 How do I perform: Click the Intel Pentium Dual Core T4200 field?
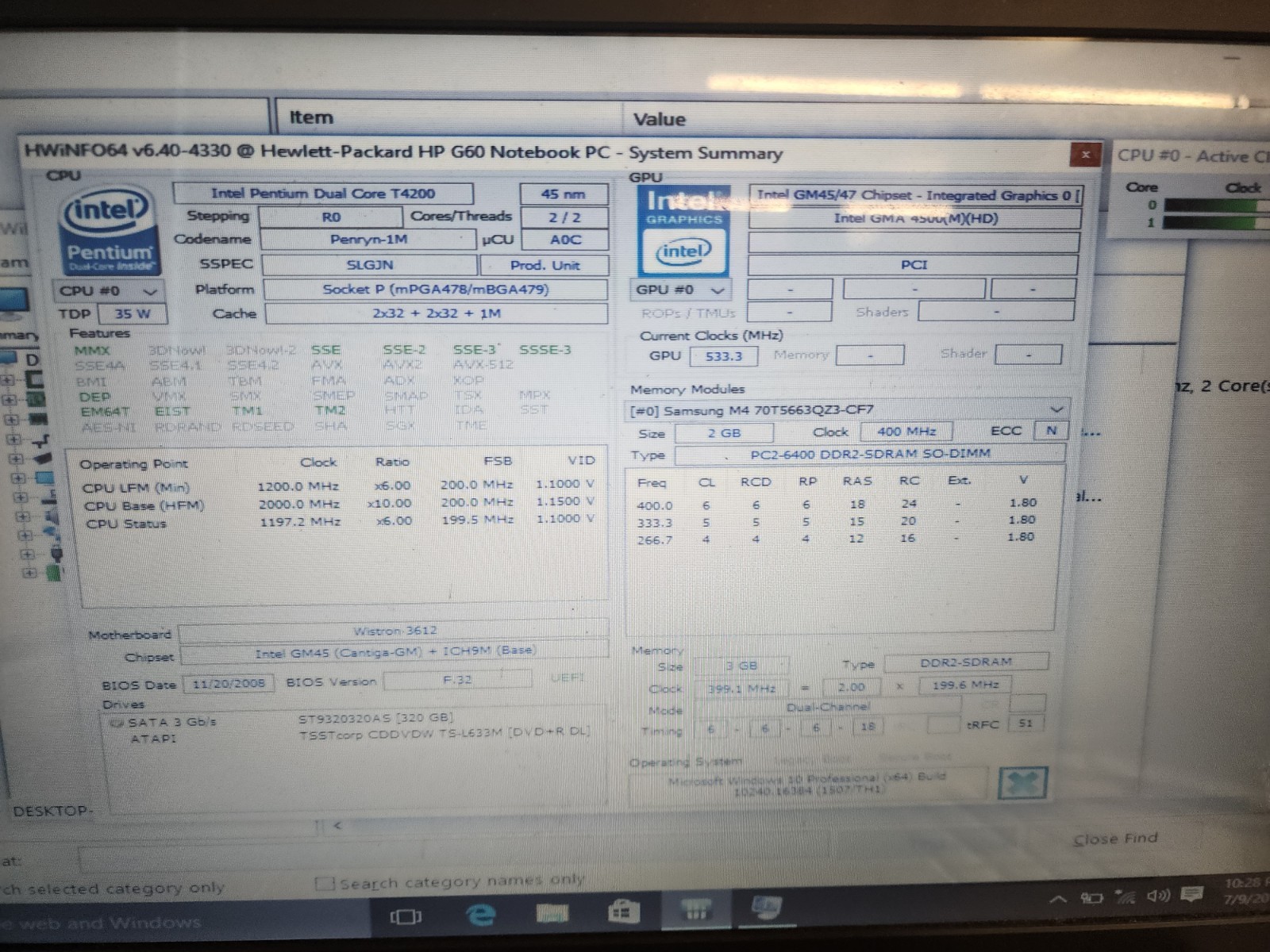coord(323,194)
